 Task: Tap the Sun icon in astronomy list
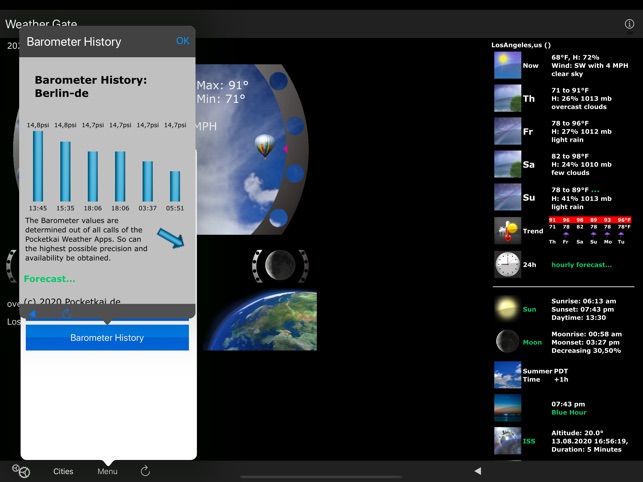pos(507,309)
